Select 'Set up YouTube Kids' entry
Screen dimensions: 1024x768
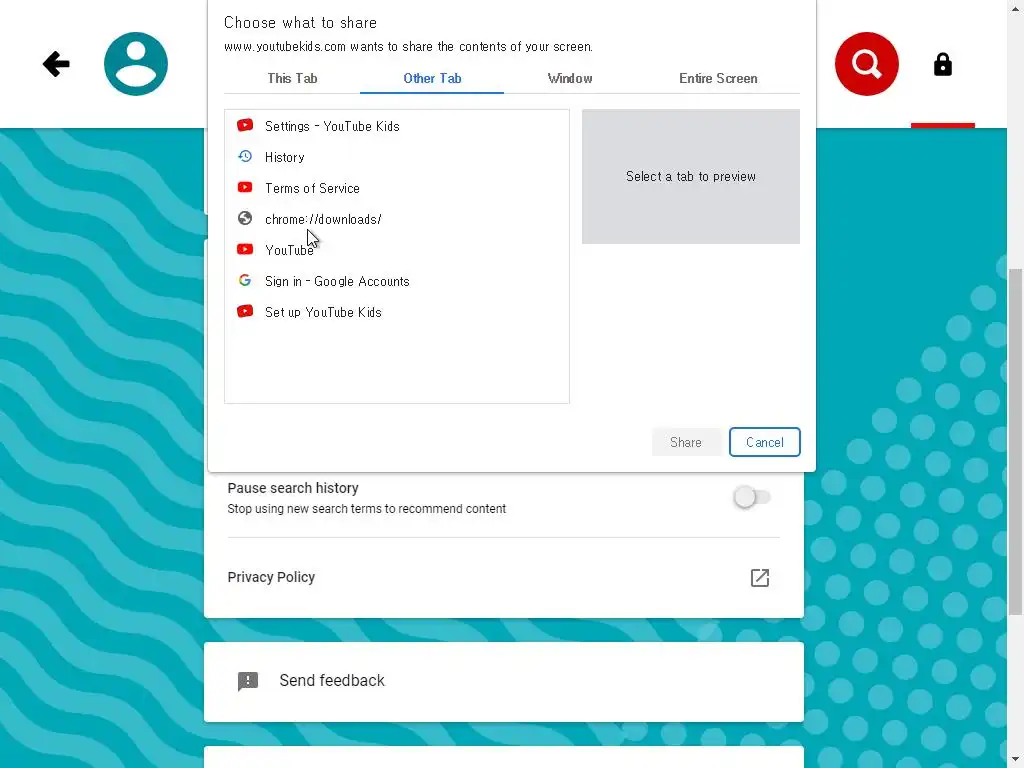pyautogui.click(x=397, y=312)
